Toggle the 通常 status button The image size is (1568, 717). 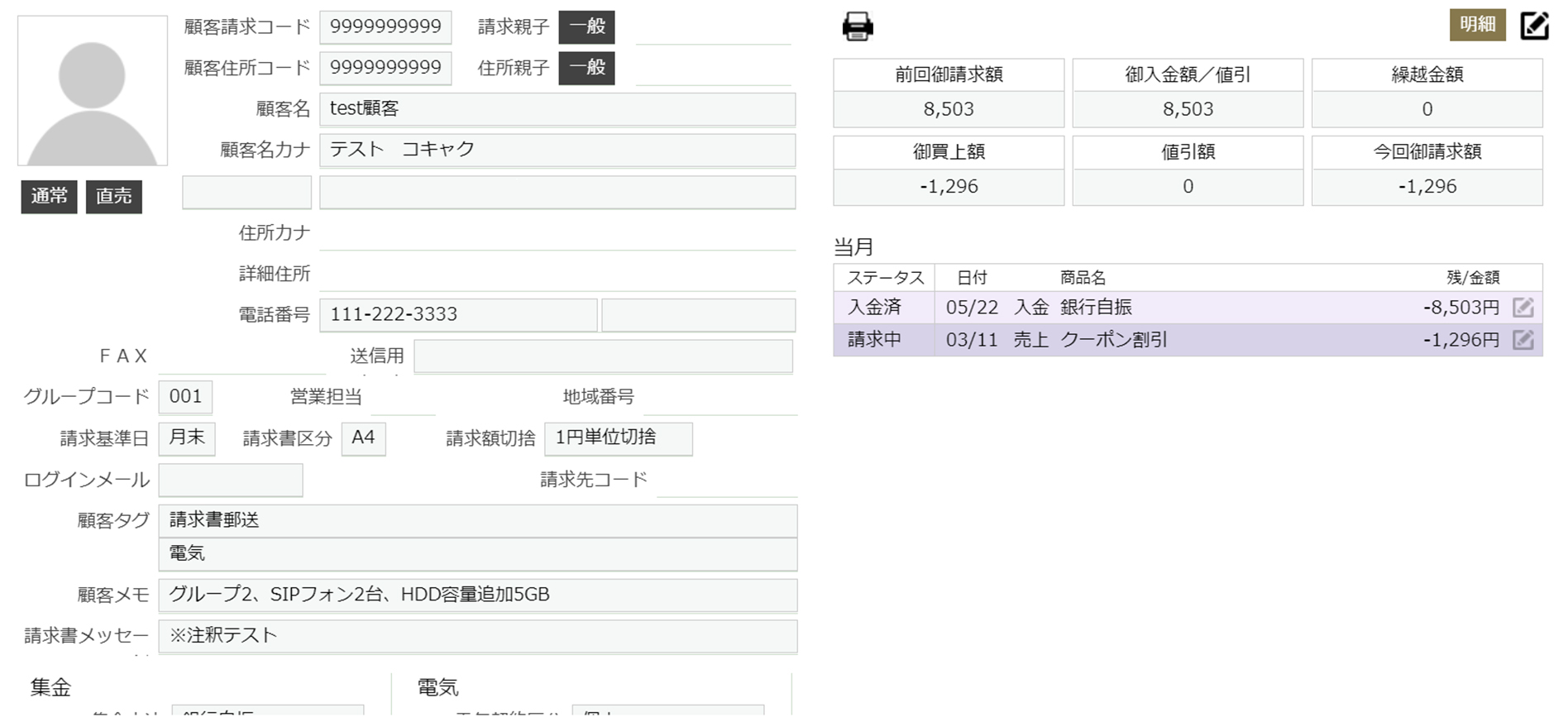pyautogui.click(x=49, y=197)
